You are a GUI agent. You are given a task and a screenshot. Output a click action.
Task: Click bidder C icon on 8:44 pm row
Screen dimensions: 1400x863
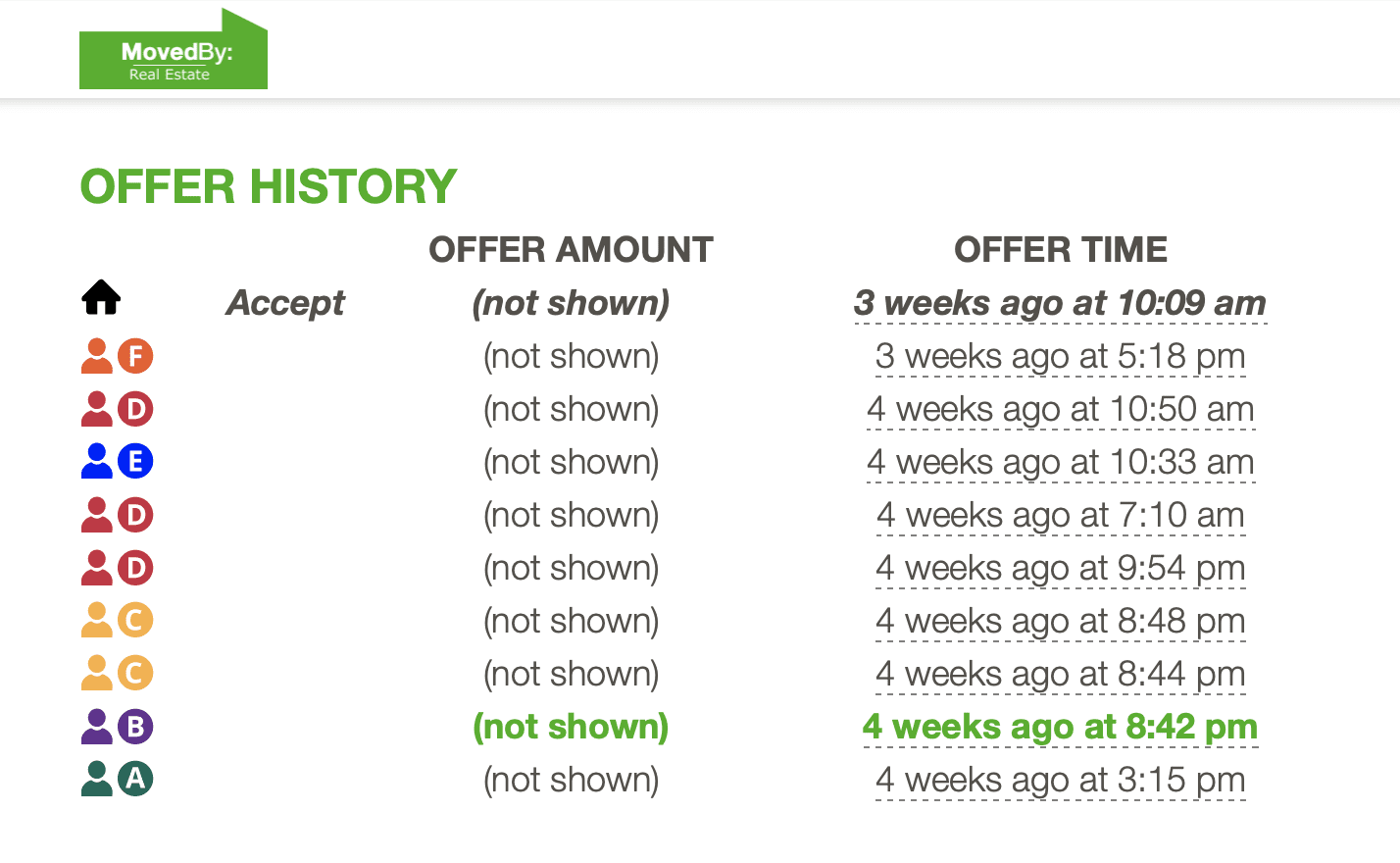[x=117, y=673]
